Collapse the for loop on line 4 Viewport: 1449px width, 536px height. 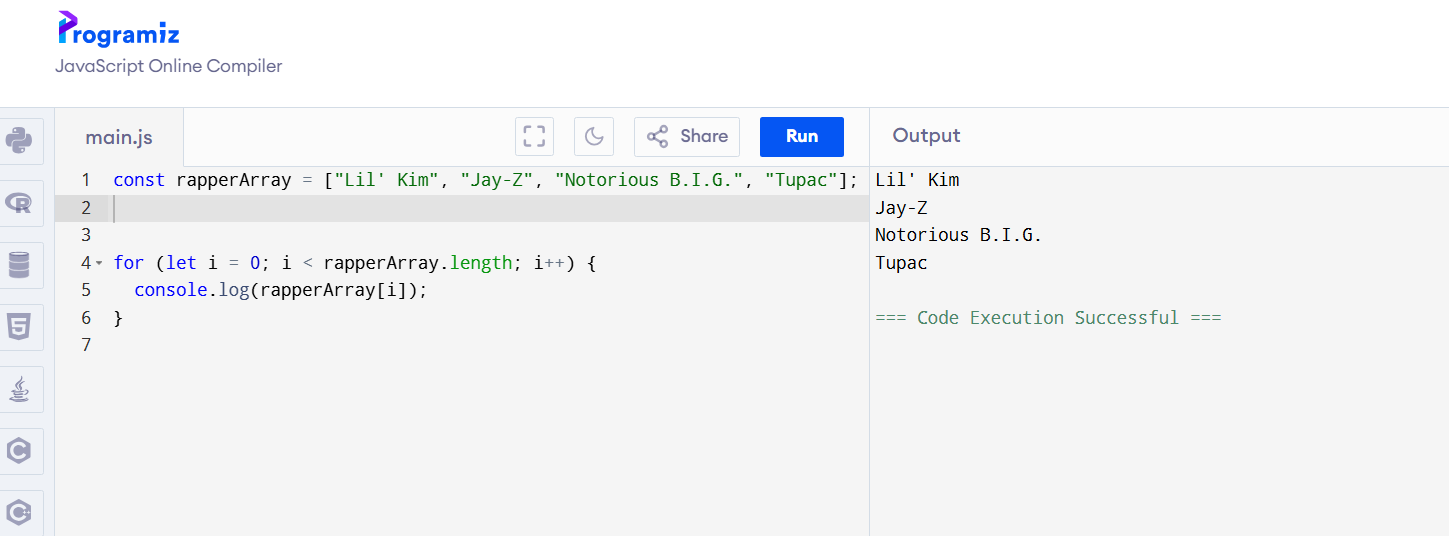pyautogui.click(x=99, y=263)
